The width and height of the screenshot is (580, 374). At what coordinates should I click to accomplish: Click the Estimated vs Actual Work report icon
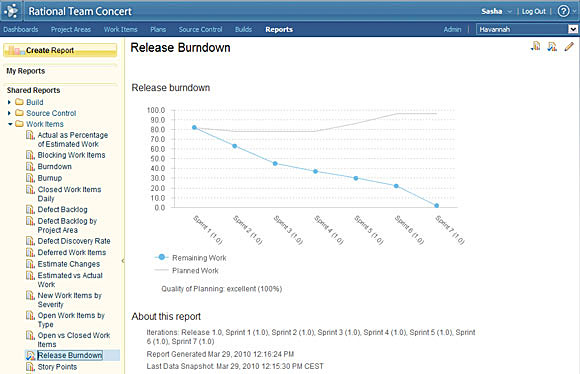tap(30, 275)
